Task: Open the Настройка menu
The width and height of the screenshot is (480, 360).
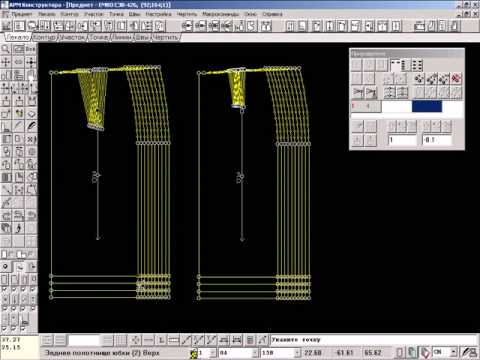Action: coord(158,14)
